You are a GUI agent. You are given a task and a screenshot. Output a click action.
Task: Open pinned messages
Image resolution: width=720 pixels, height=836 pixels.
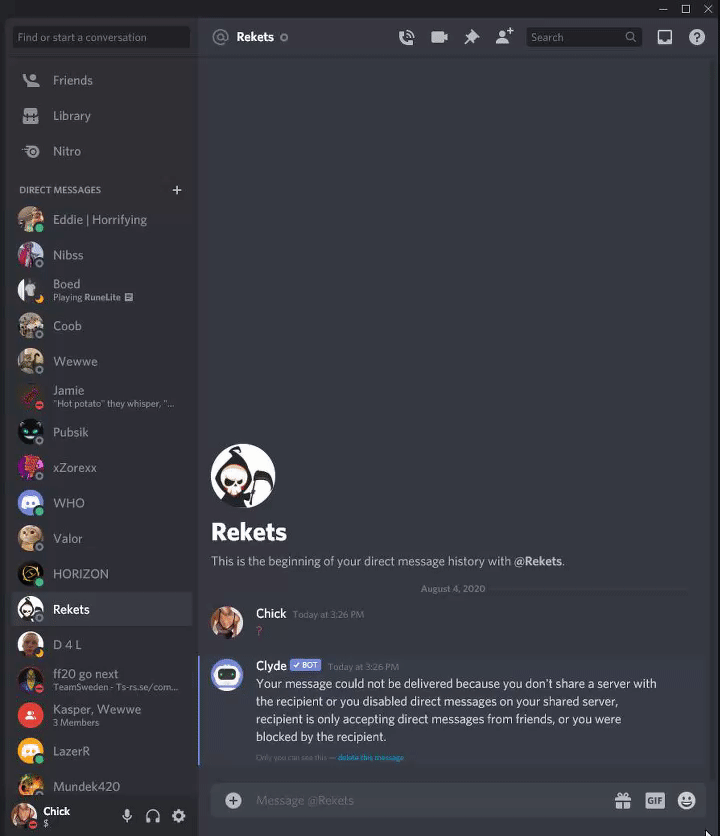pos(471,37)
